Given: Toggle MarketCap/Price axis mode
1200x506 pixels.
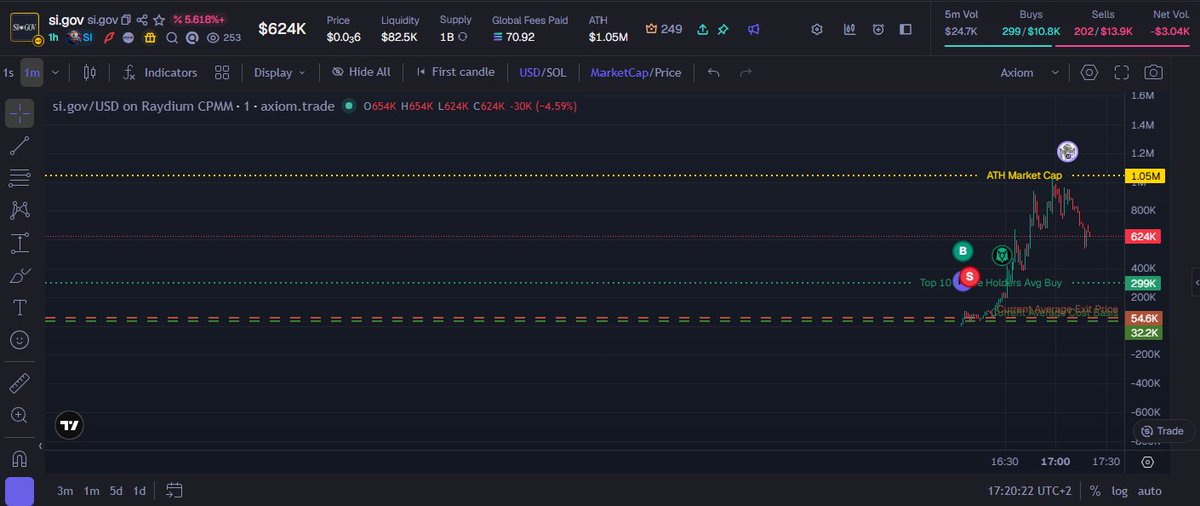Looking at the screenshot, I should [x=636, y=72].
